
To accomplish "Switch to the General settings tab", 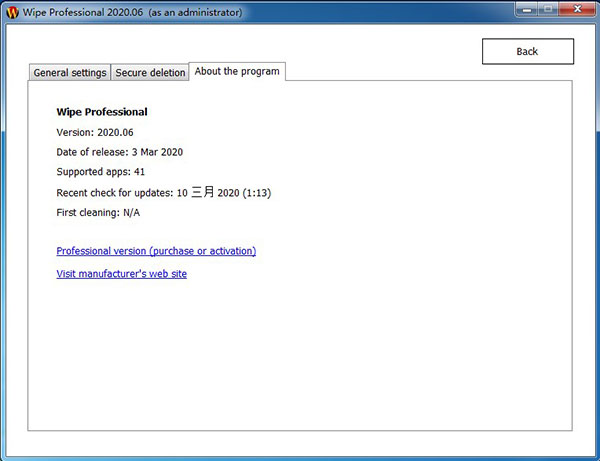I will pyautogui.click(x=70, y=72).
